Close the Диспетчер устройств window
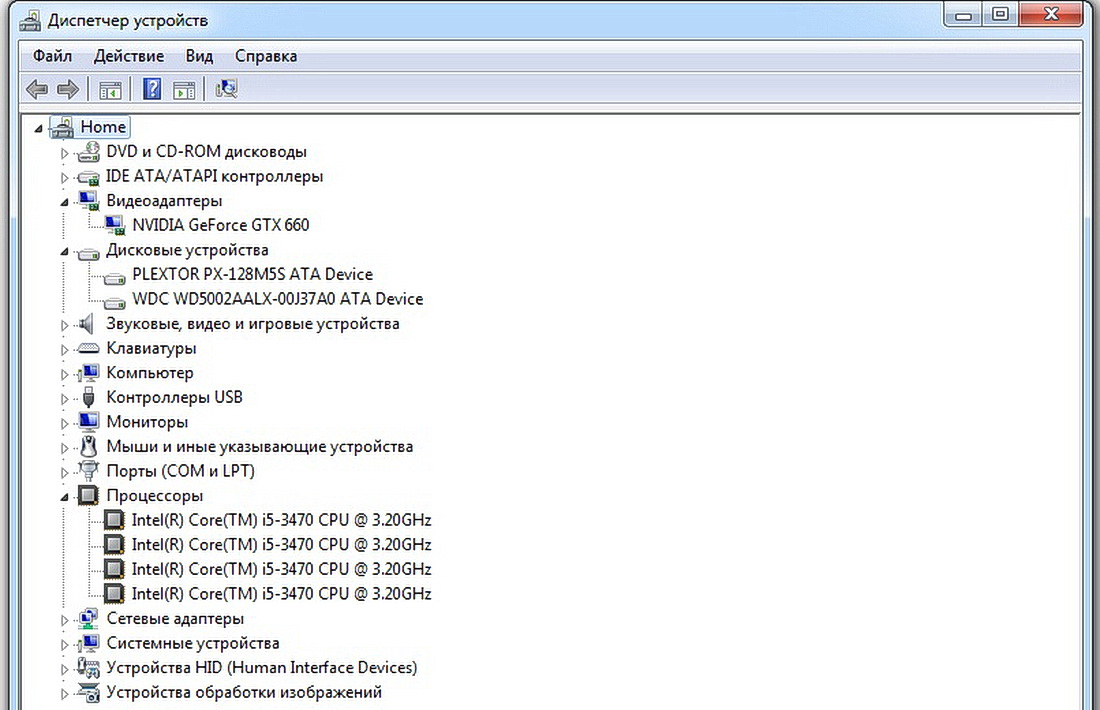This screenshot has height=710, width=1100. 1050,15
